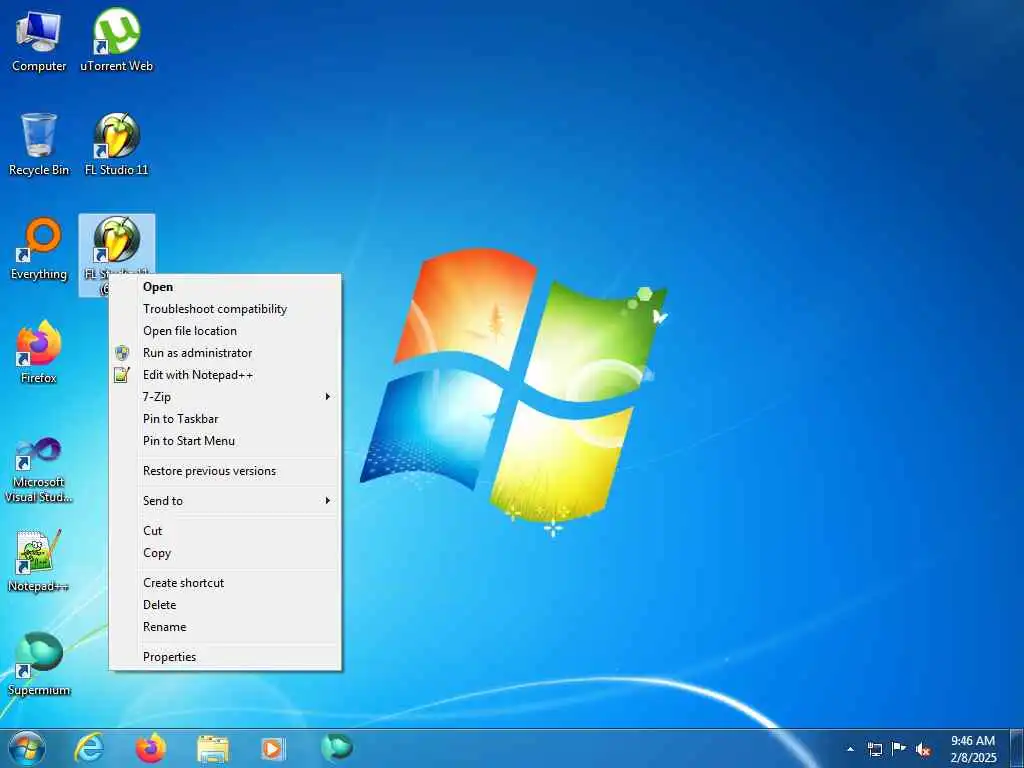Open Windows Explorer from the taskbar
Screen dimensions: 1024x768
click(x=213, y=748)
